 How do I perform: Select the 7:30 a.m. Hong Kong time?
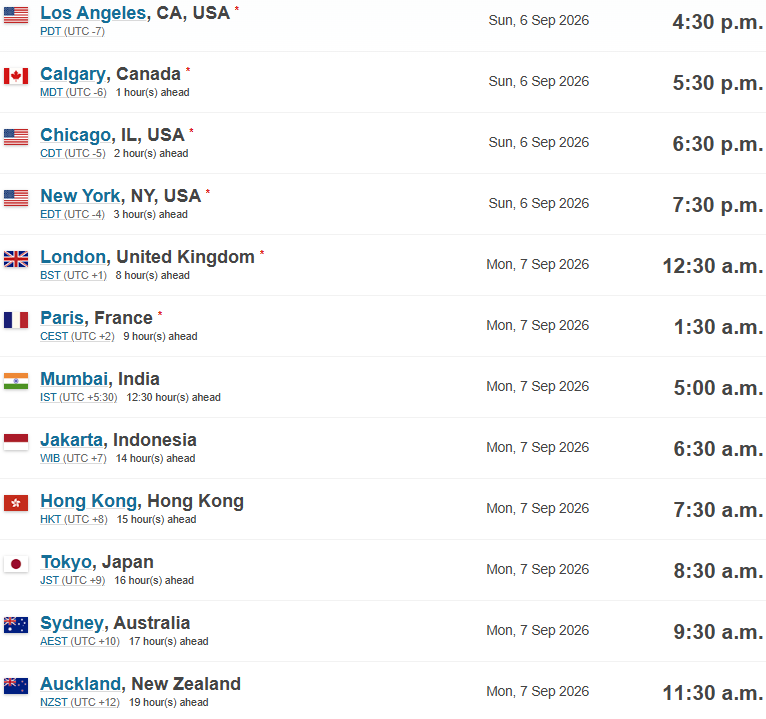718,510
